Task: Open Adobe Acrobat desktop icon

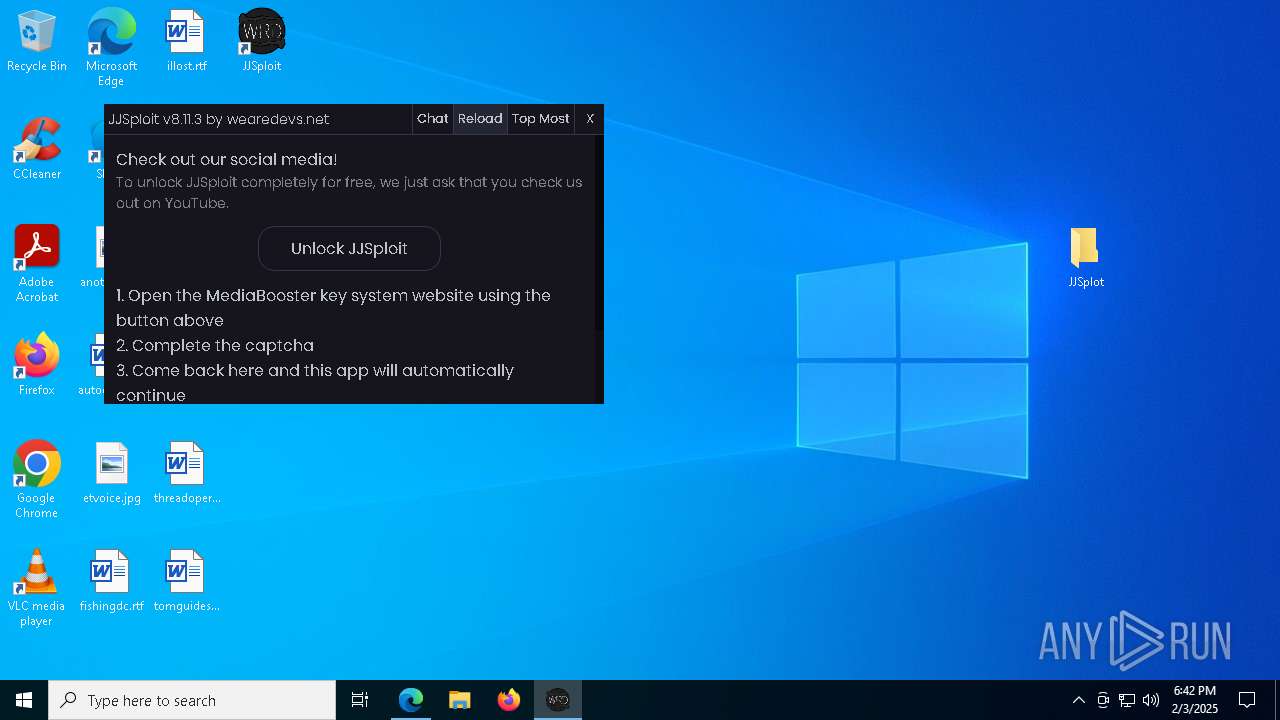Action: pos(37,264)
